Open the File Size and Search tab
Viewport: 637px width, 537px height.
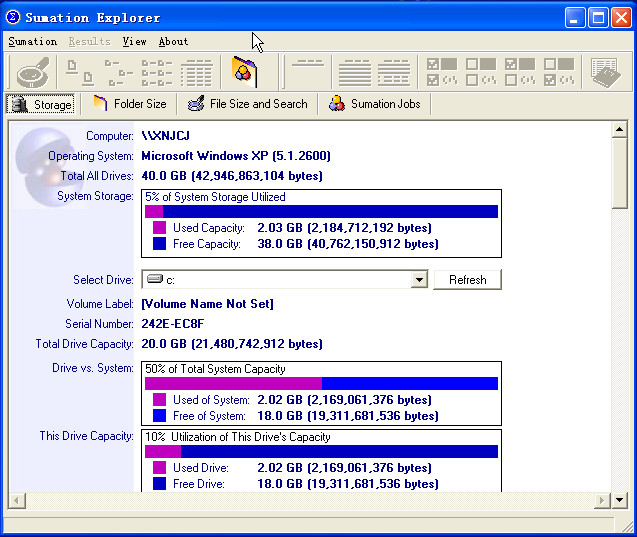click(x=247, y=104)
